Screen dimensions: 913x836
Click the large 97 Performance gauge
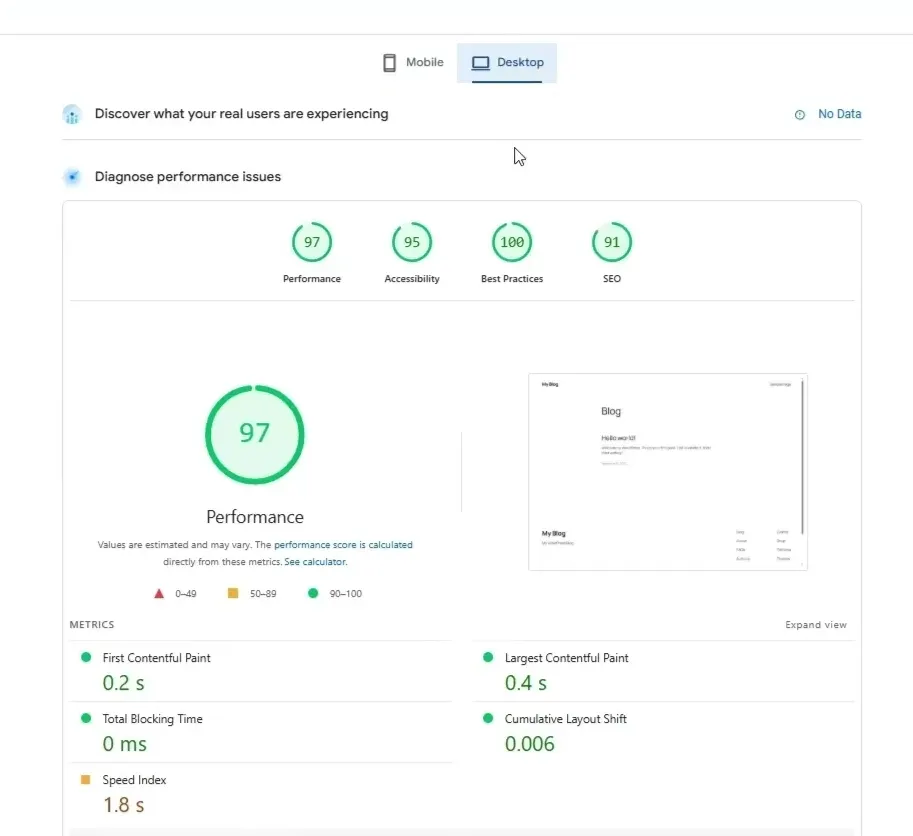click(254, 434)
